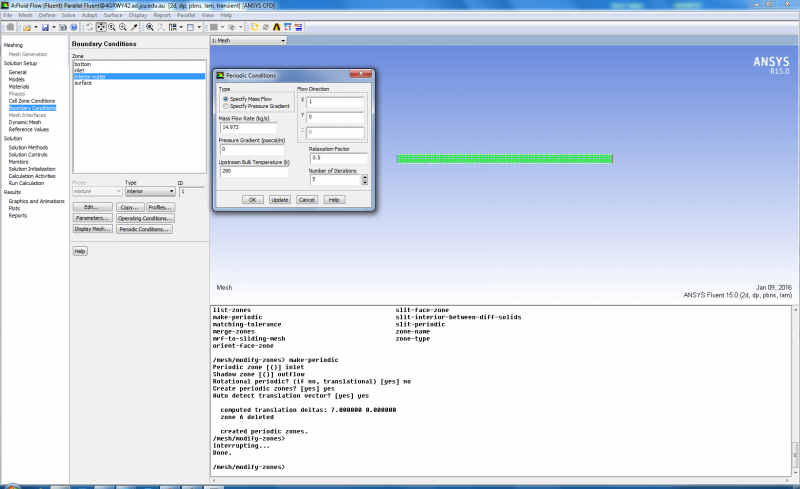
Task: Select Specify Mass Flow radio button
Action: click(x=226, y=99)
